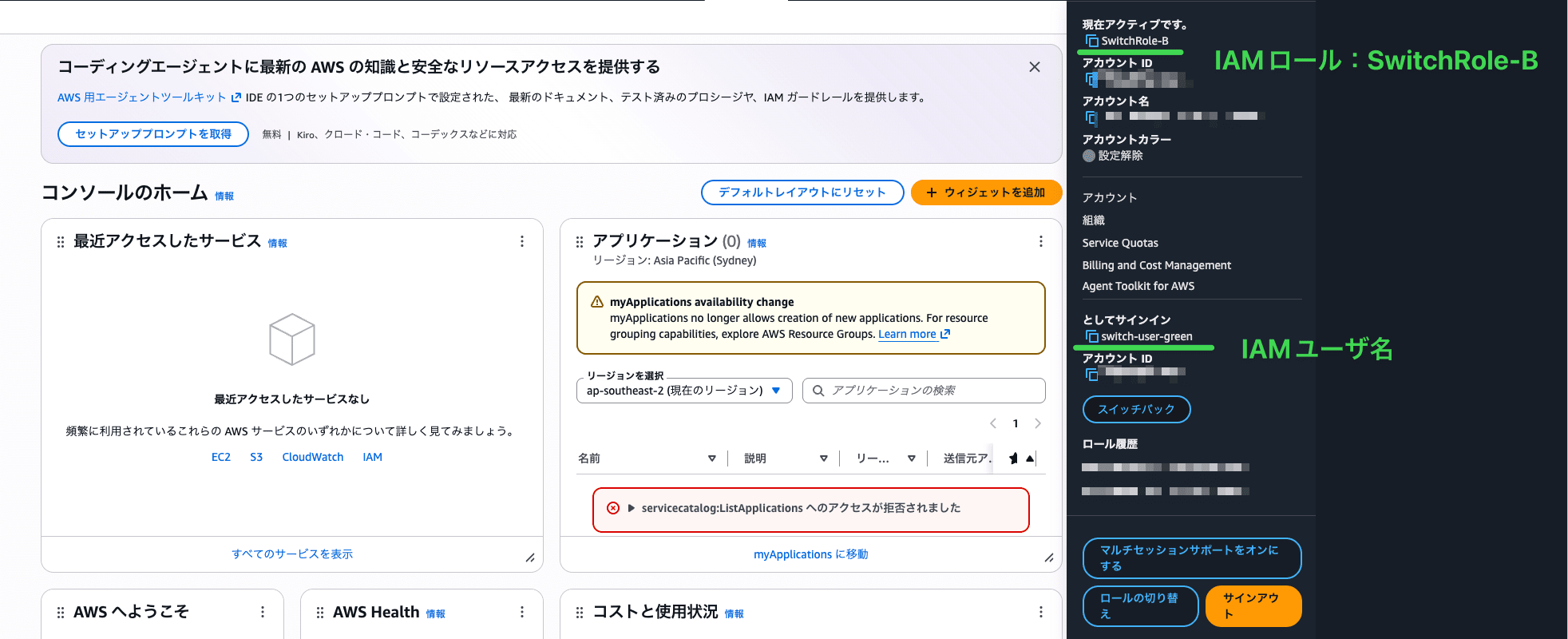This screenshot has width=1568, height=639.
Task: Open the IAM service link
Action: (x=372, y=458)
